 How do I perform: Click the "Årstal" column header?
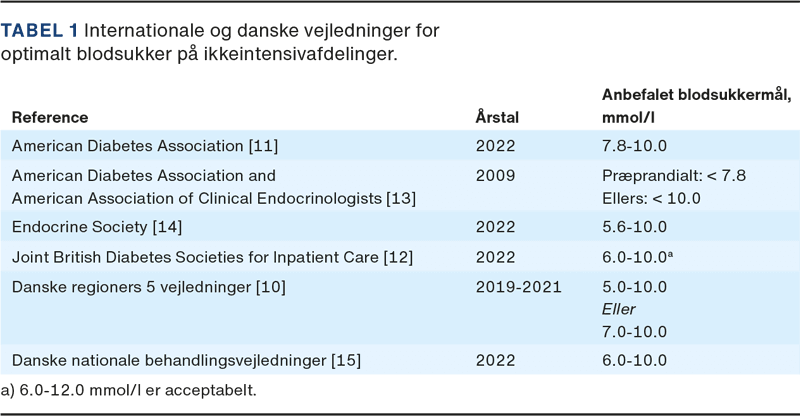(x=496, y=117)
